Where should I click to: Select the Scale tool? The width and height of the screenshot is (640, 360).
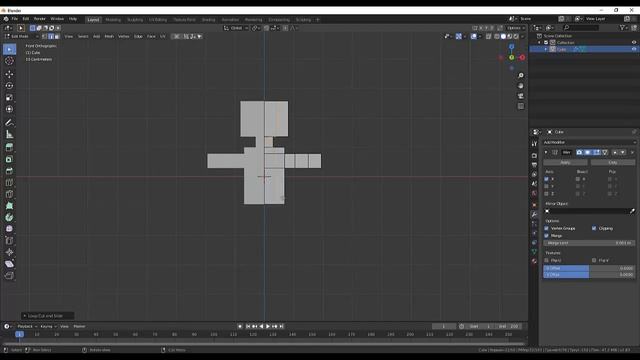coord(9,98)
